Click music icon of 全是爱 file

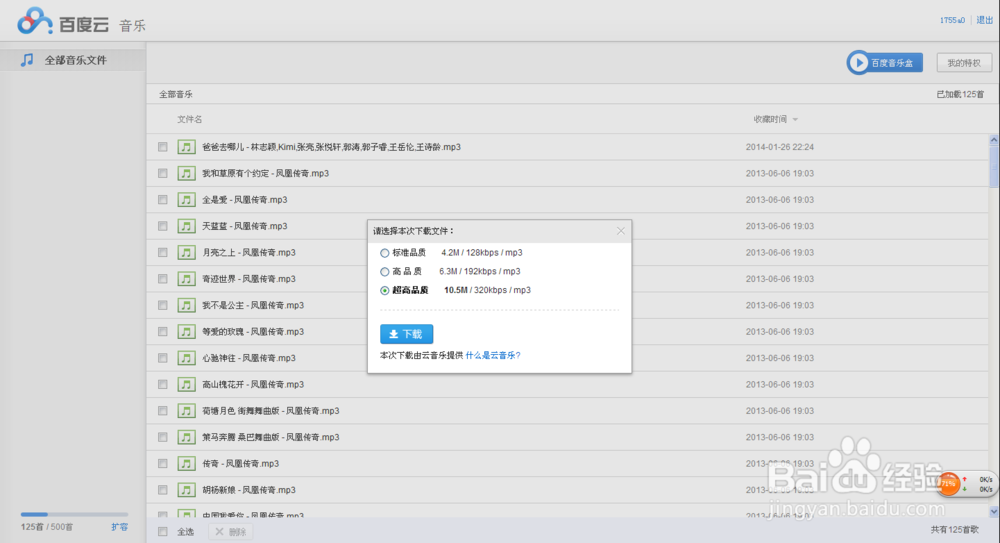(186, 200)
